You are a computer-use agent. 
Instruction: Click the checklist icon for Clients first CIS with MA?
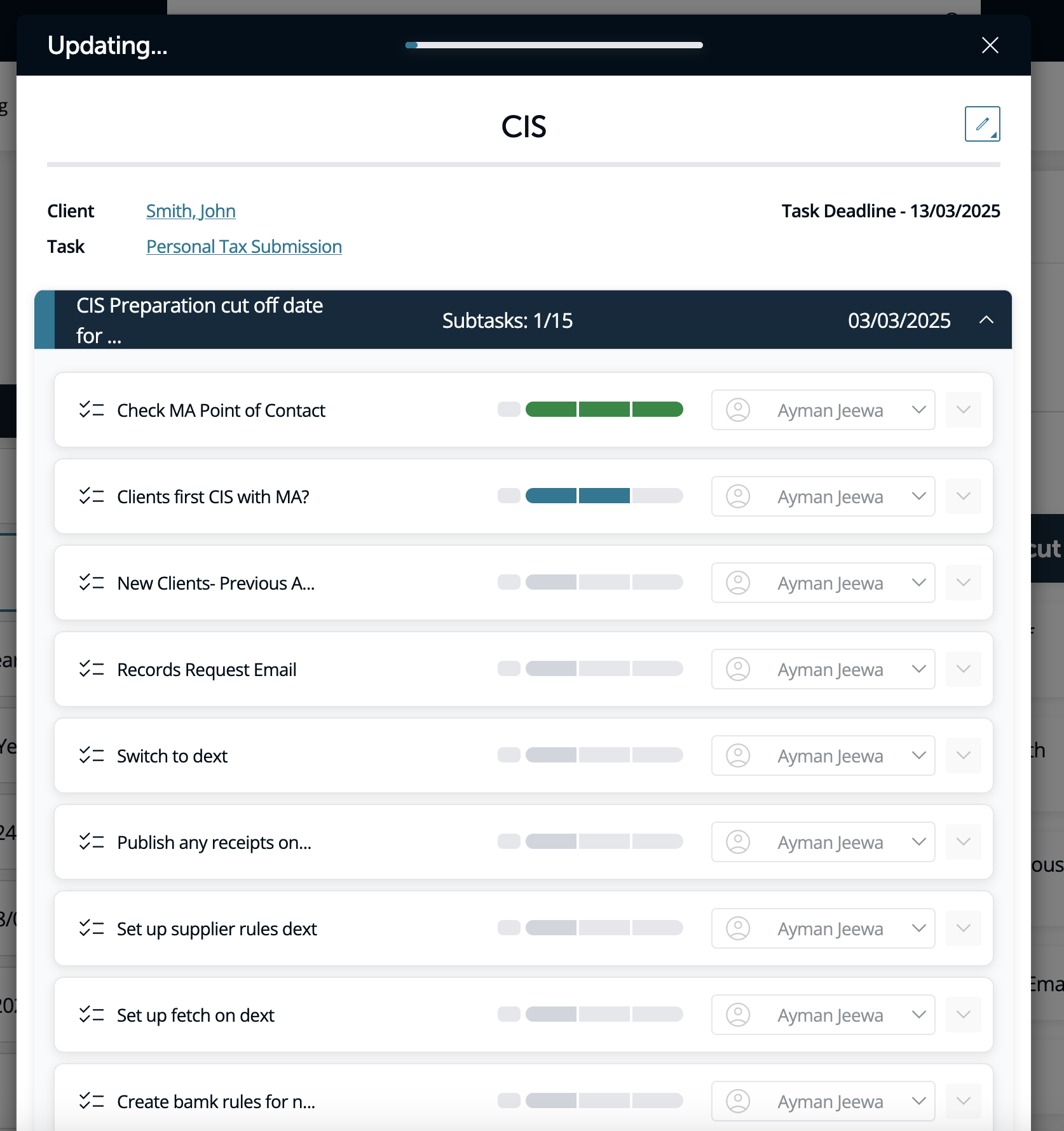coord(92,496)
